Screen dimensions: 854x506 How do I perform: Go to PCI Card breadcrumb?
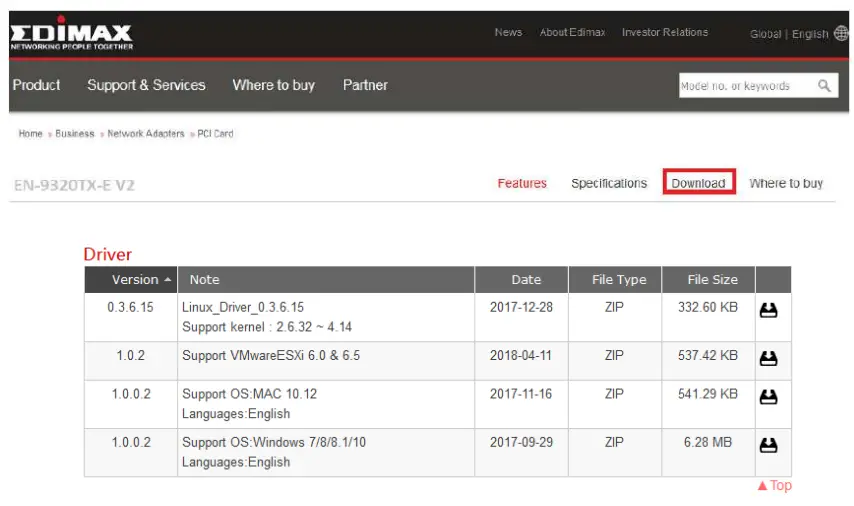click(215, 133)
